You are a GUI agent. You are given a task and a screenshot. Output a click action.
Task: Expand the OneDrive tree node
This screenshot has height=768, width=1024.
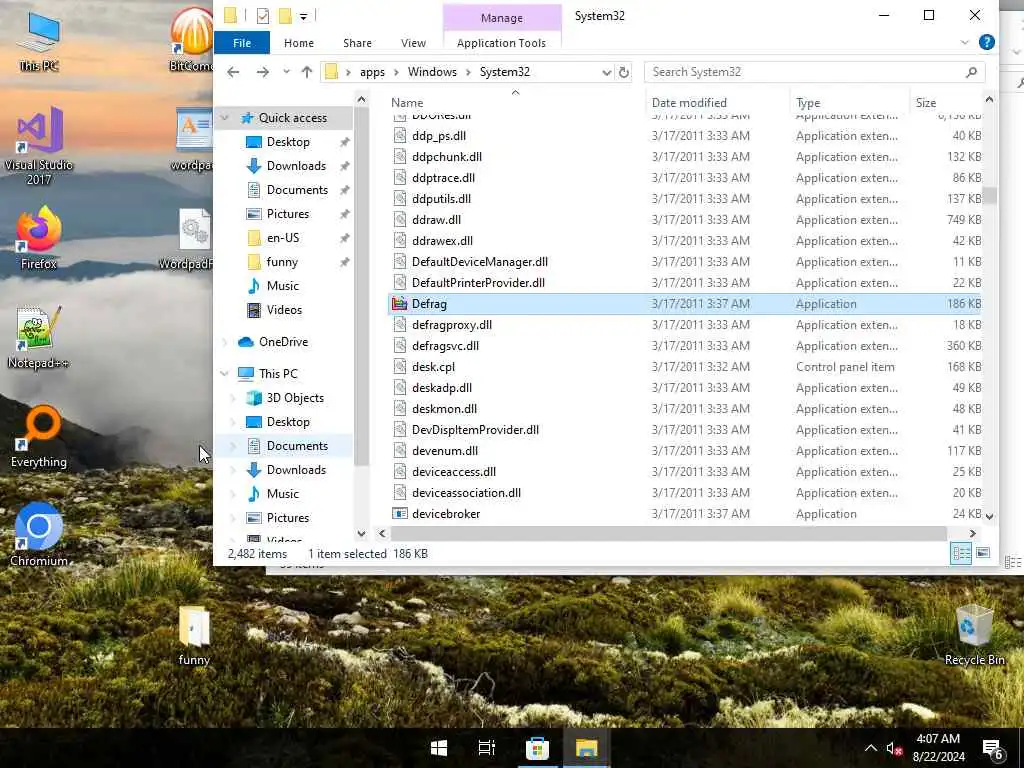[225, 342]
